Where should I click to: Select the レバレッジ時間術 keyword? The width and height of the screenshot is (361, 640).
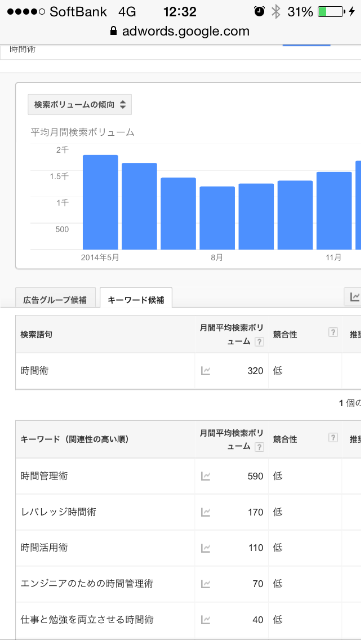[58, 512]
